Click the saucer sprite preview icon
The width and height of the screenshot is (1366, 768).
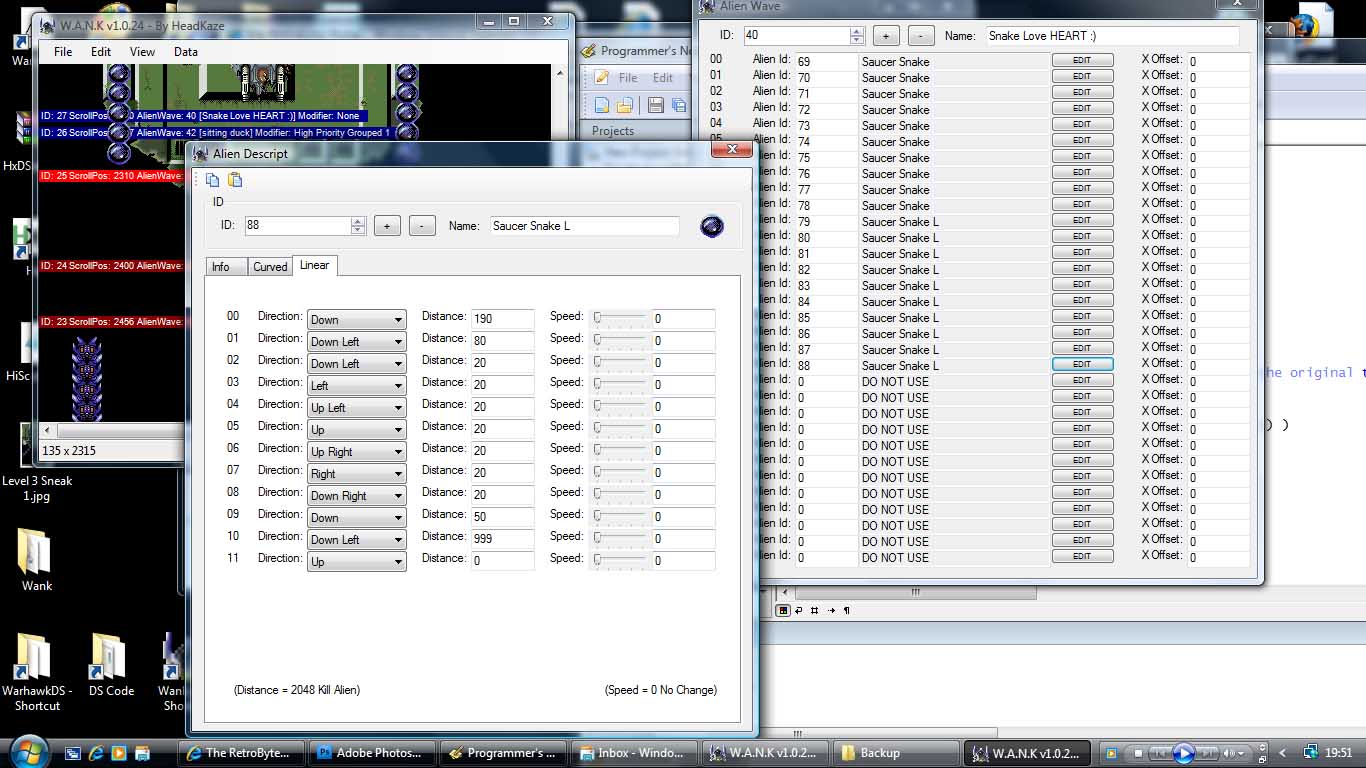pos(711,226)
